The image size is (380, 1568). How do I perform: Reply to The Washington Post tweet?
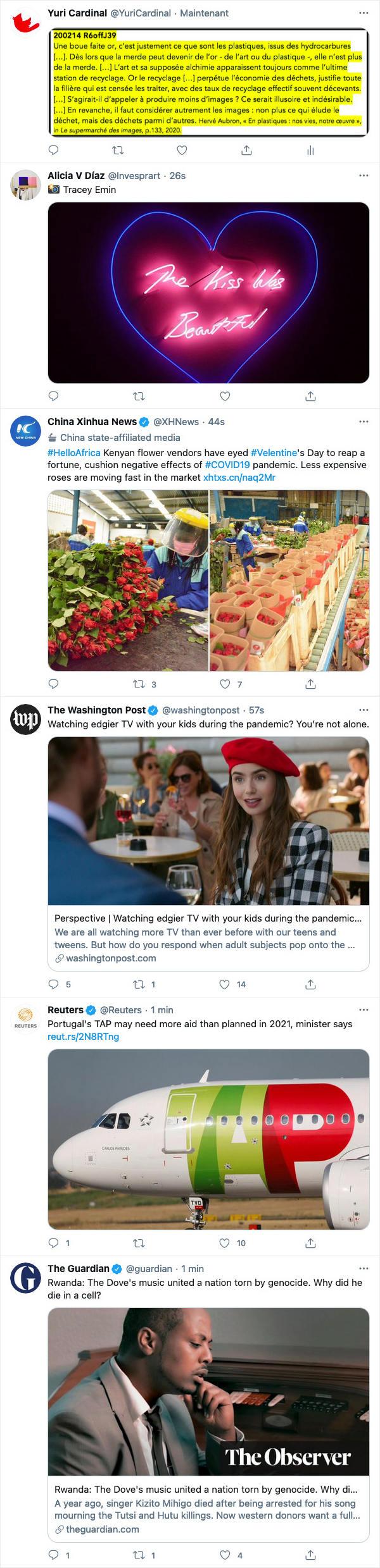(54, 985)
